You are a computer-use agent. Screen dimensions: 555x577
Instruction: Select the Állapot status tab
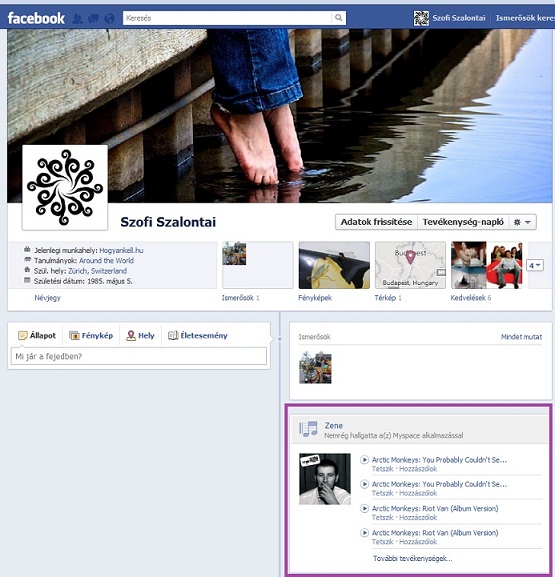37,335
